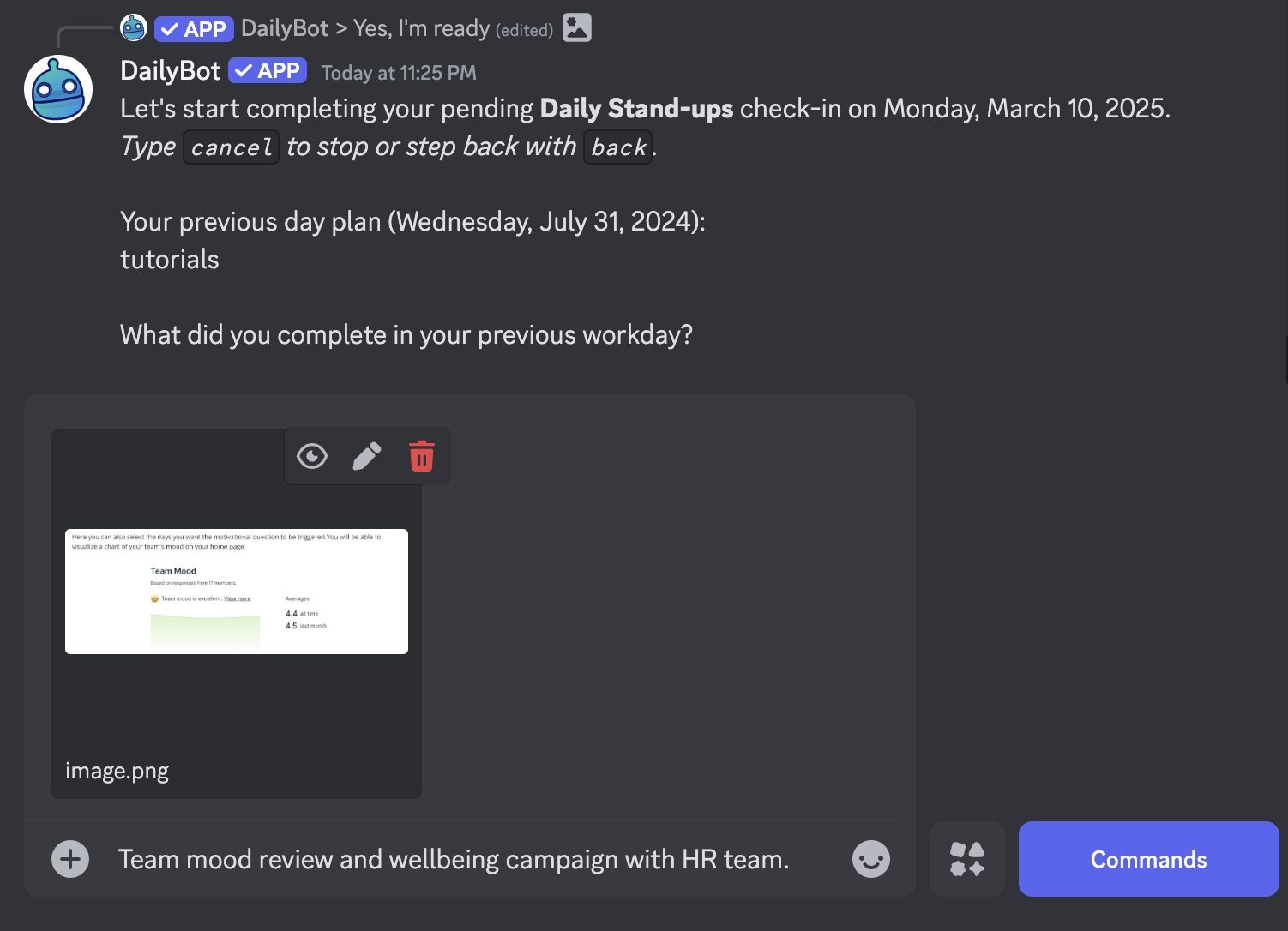1288x931 pixels.
Task: Open the image.png thumbnail preview
Action: coord(237,592)
